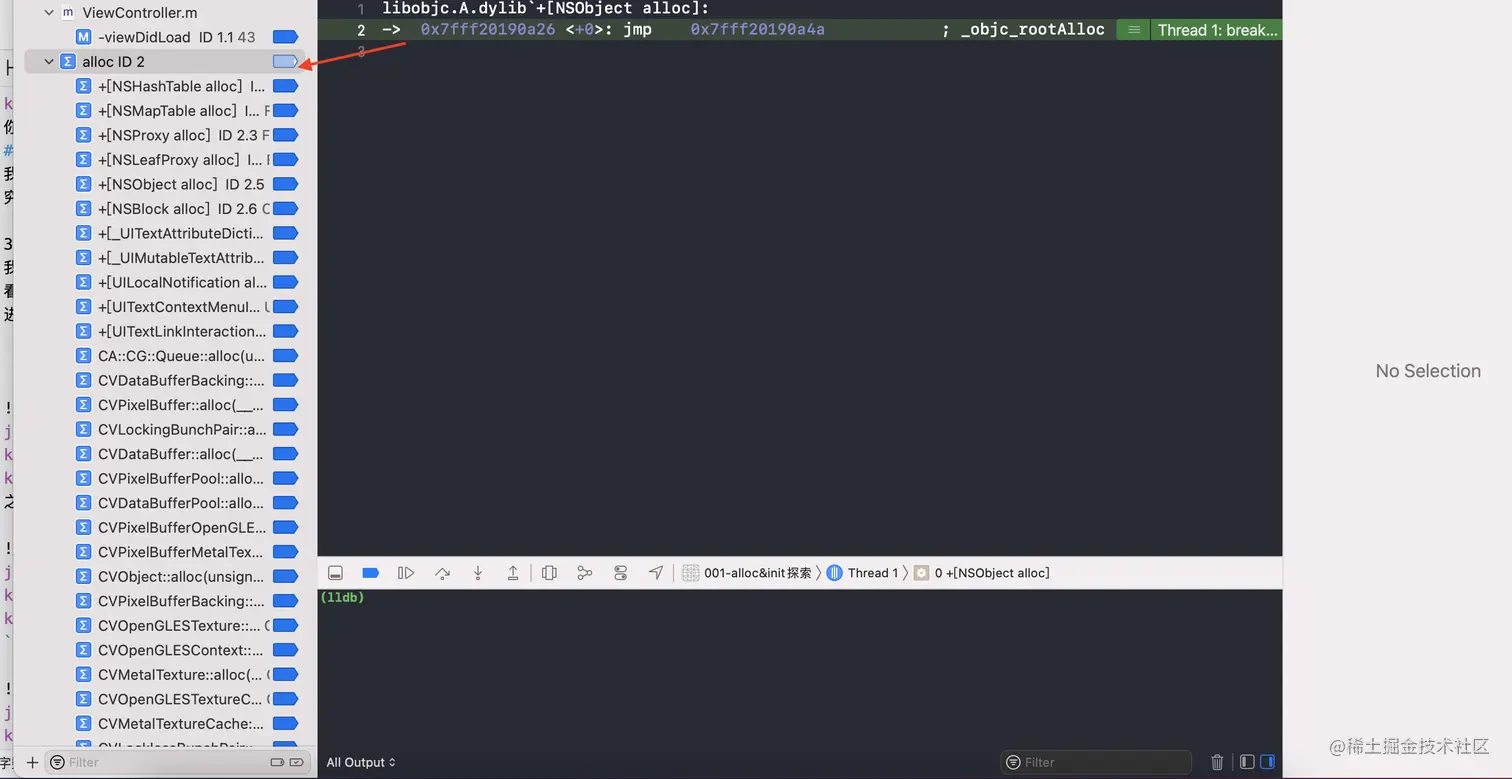Disable the CVPixelBufferPool::allo... breakpoint
The width and height of the screenshot is (1512, 779).
point(286,478)
